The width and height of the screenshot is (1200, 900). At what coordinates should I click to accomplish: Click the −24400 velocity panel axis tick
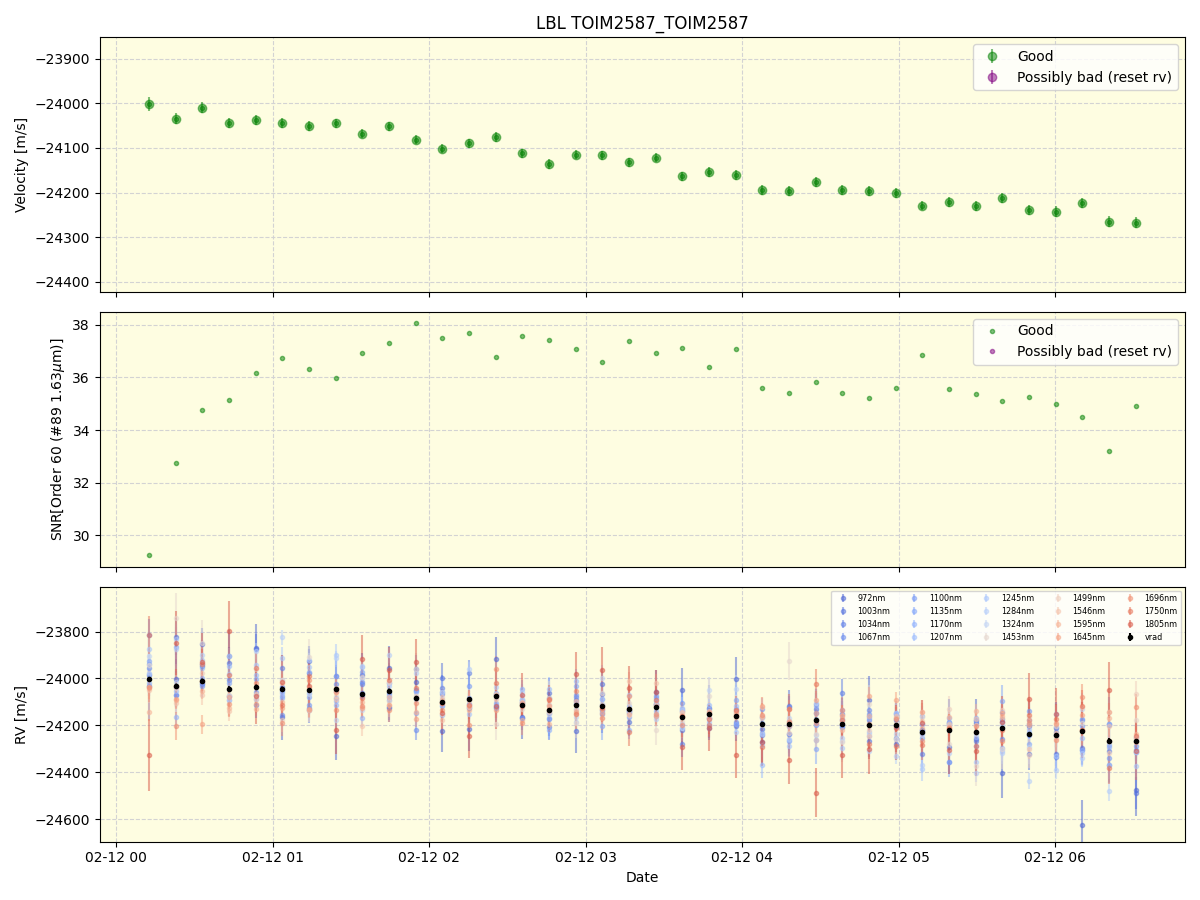(x=62, y=282)
